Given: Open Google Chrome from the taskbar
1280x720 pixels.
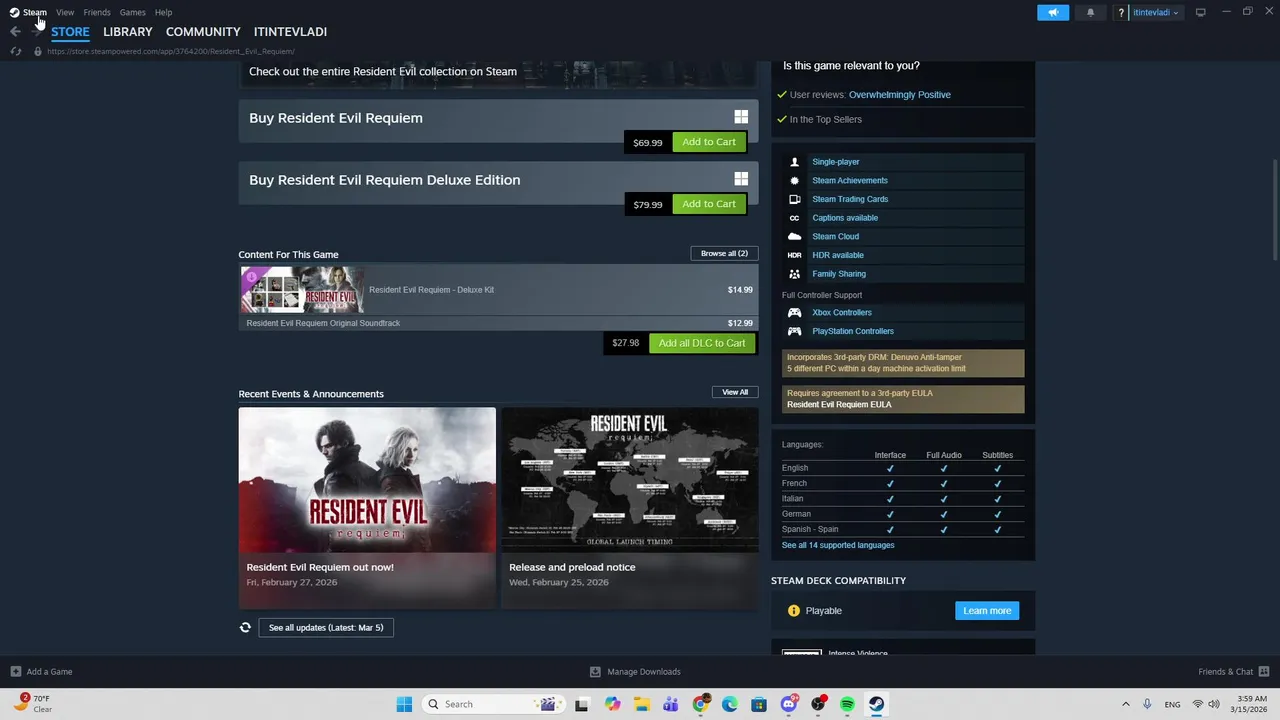Looking at the screenshot, I should click(700, 704).
